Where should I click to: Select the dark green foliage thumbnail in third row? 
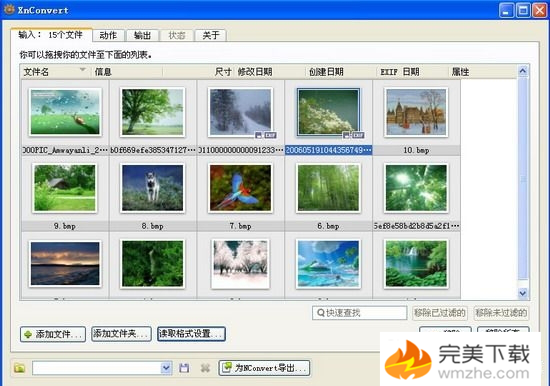(x=153, y=264)
